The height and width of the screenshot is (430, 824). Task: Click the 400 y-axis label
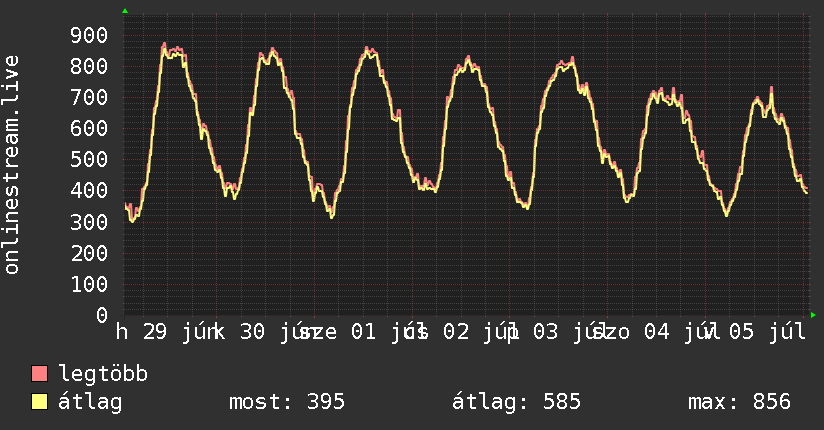click(x=89, y=190)
